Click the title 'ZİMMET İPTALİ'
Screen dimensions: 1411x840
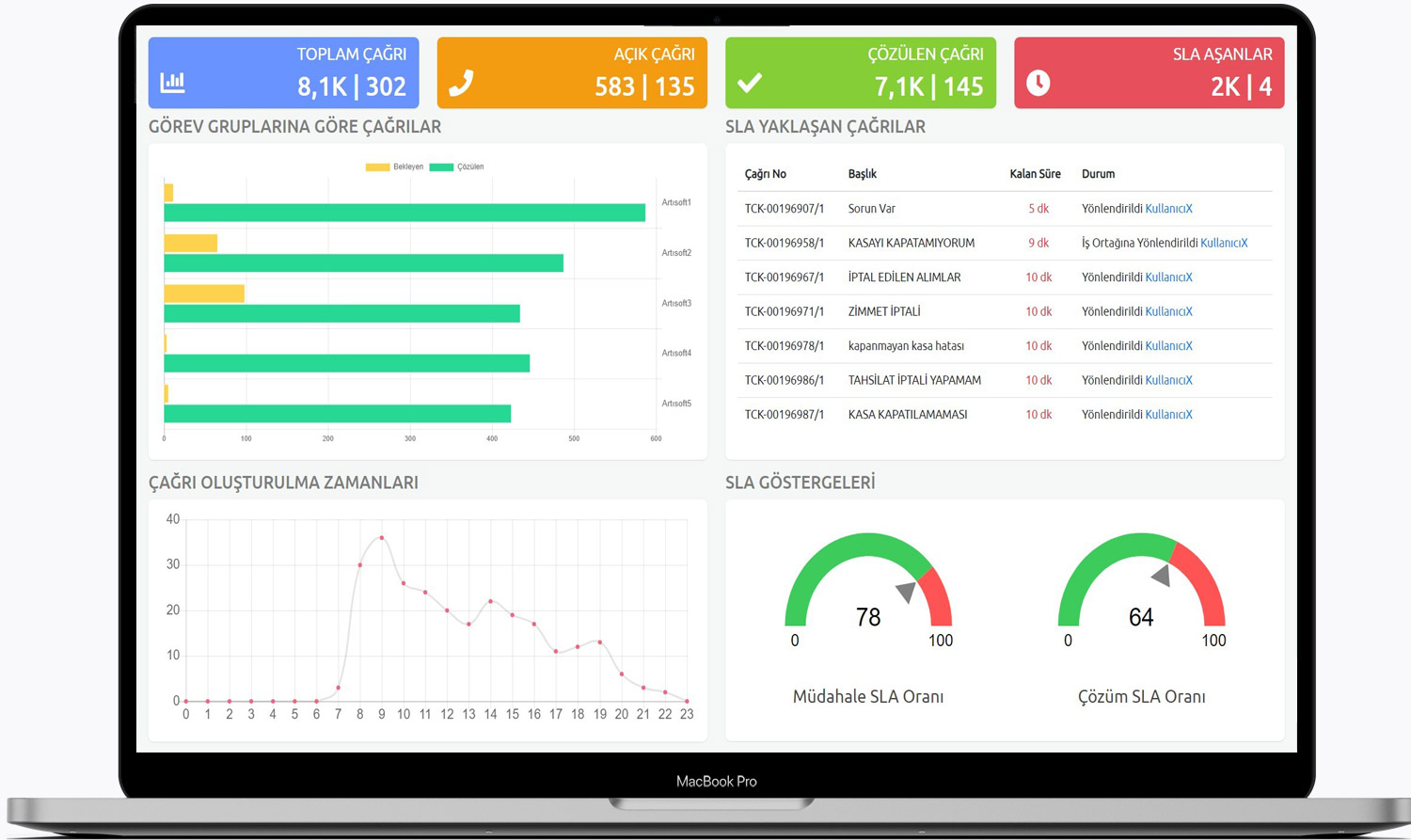pos(884,311)
